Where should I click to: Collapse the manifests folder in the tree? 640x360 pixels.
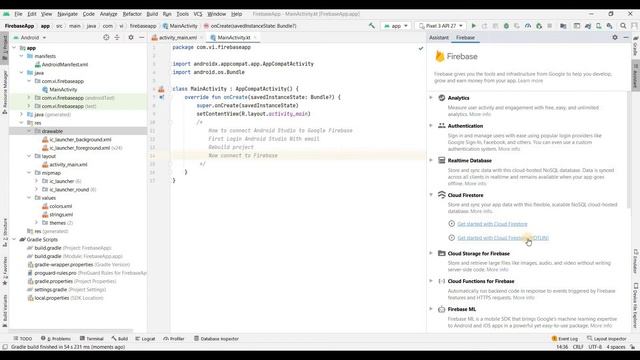22,56
